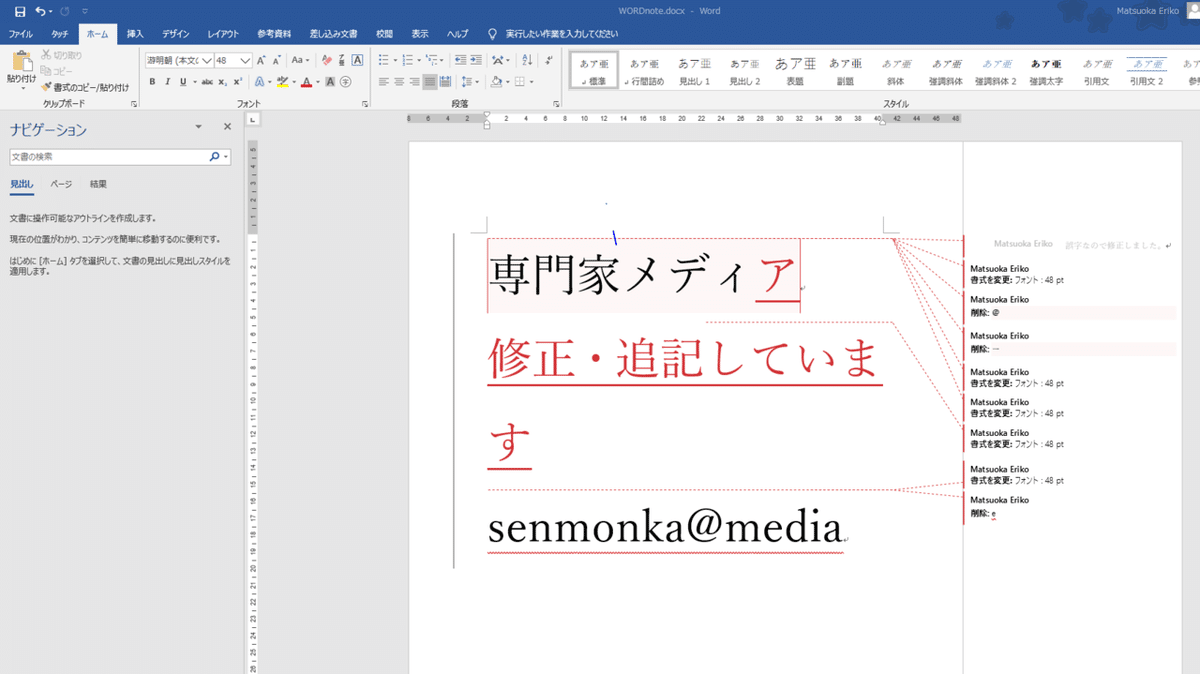
Task: Apply text effects (outlined A) icon
Action: (x=258, y=82)
